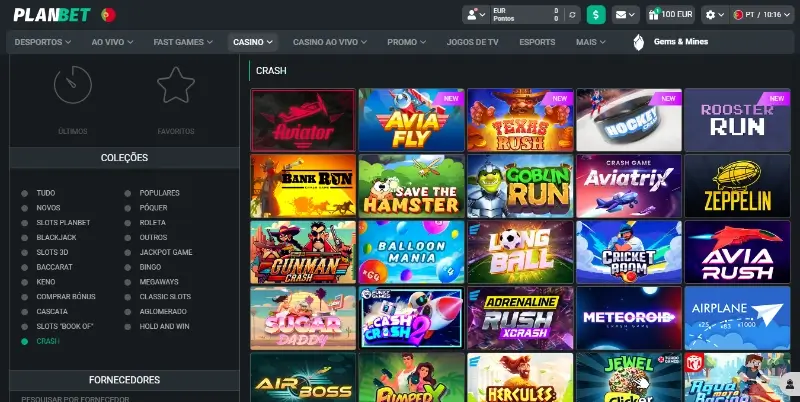Image resolution: width=800 pixels, height=402 pixels.
Task: Select the Populares collection link
Action: point(160,192)
